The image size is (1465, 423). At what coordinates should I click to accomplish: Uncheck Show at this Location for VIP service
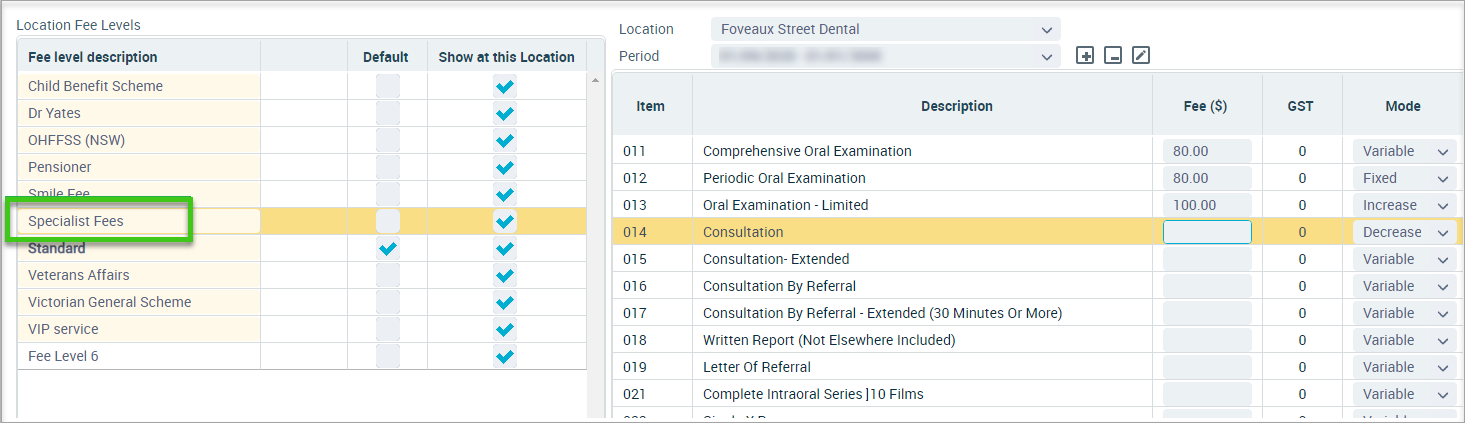click(506, 329)
